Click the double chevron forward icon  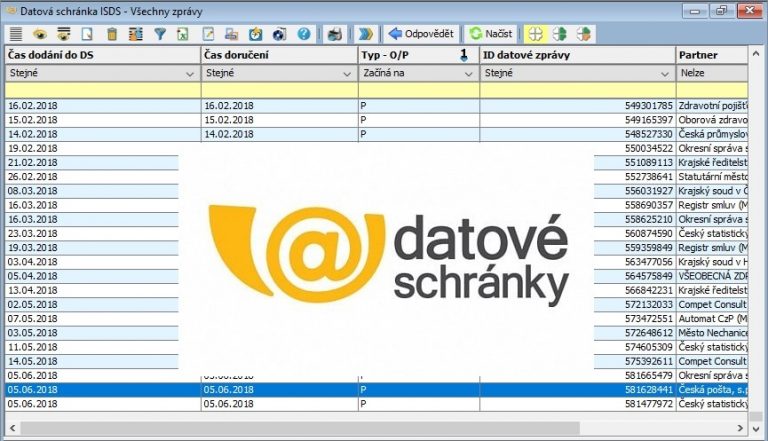[x=365, y=34]
